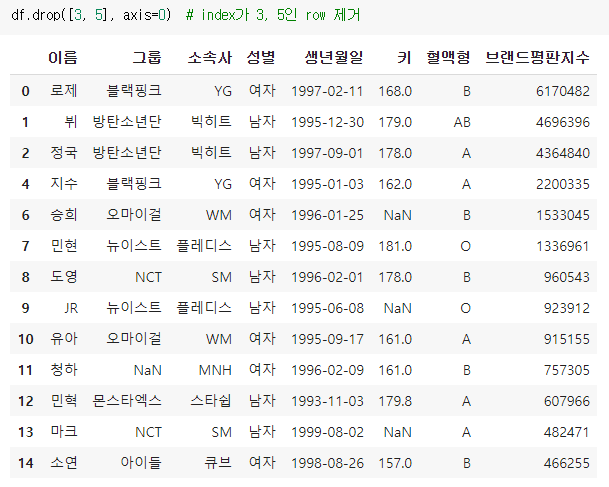Click row index 4
The width and height of the screenshot is (609, 487).
[26, 184]
